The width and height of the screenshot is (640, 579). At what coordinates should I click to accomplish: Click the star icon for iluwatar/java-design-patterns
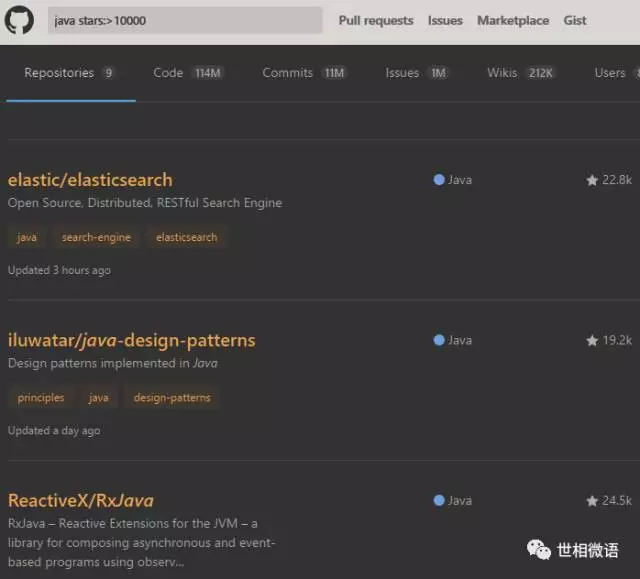[x=592, y=341]
